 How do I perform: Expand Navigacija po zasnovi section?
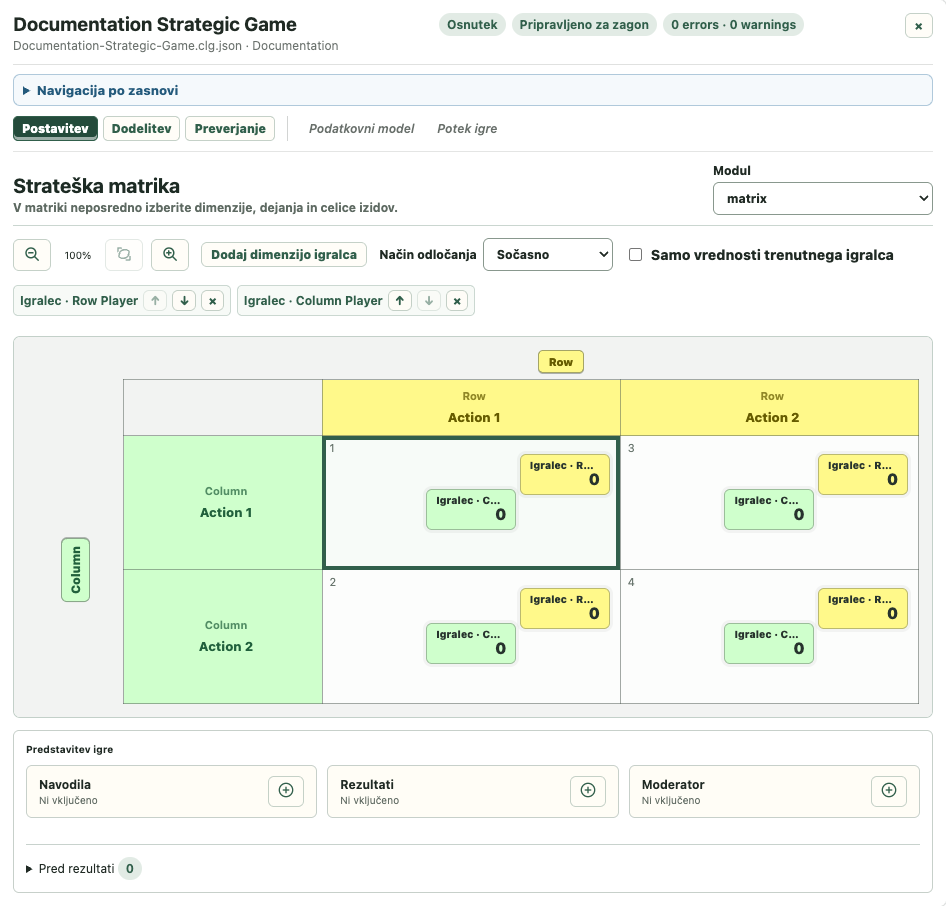tap(473, 90)
